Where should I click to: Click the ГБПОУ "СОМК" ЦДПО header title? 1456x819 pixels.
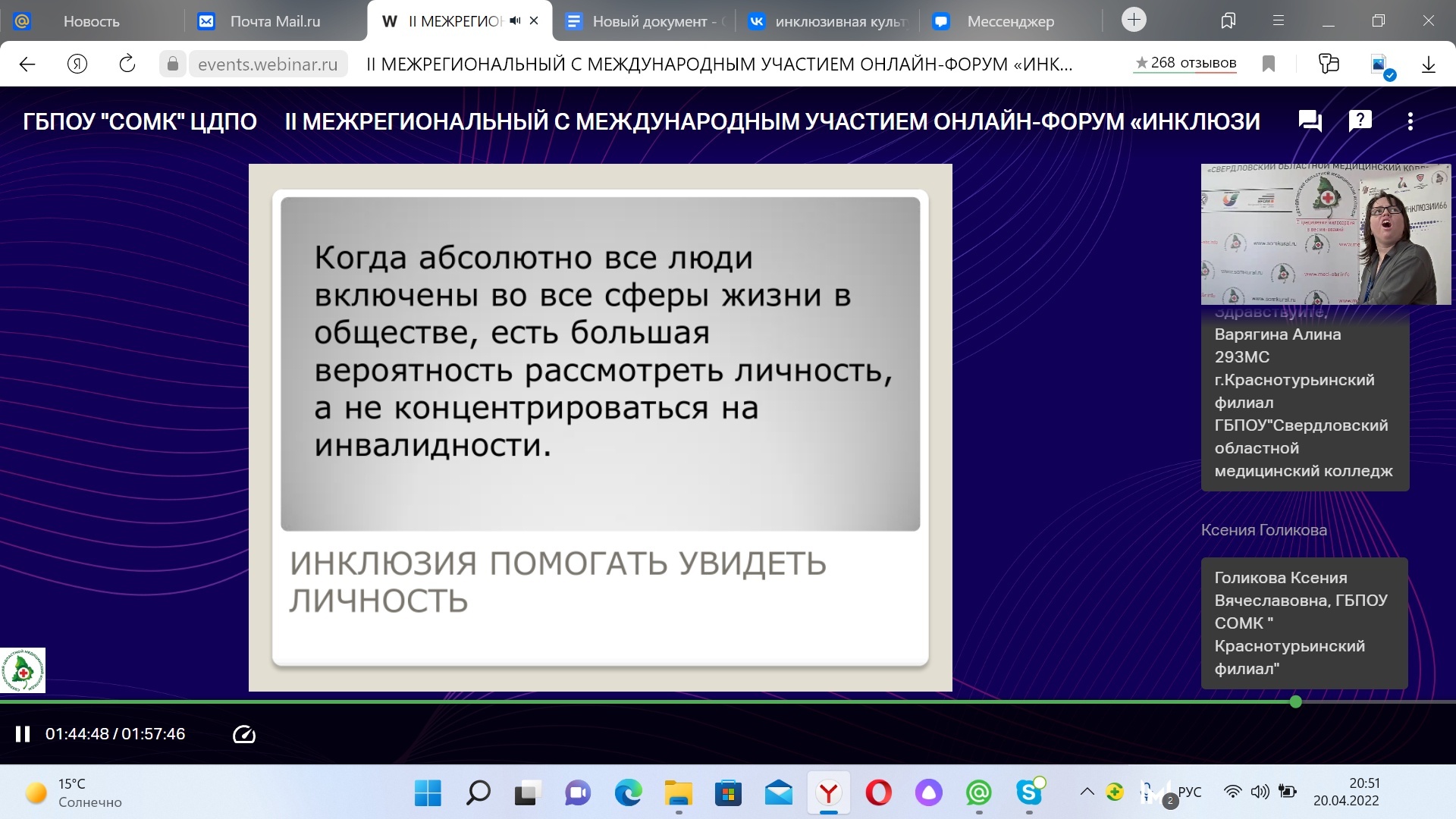(x=140, y=121)
